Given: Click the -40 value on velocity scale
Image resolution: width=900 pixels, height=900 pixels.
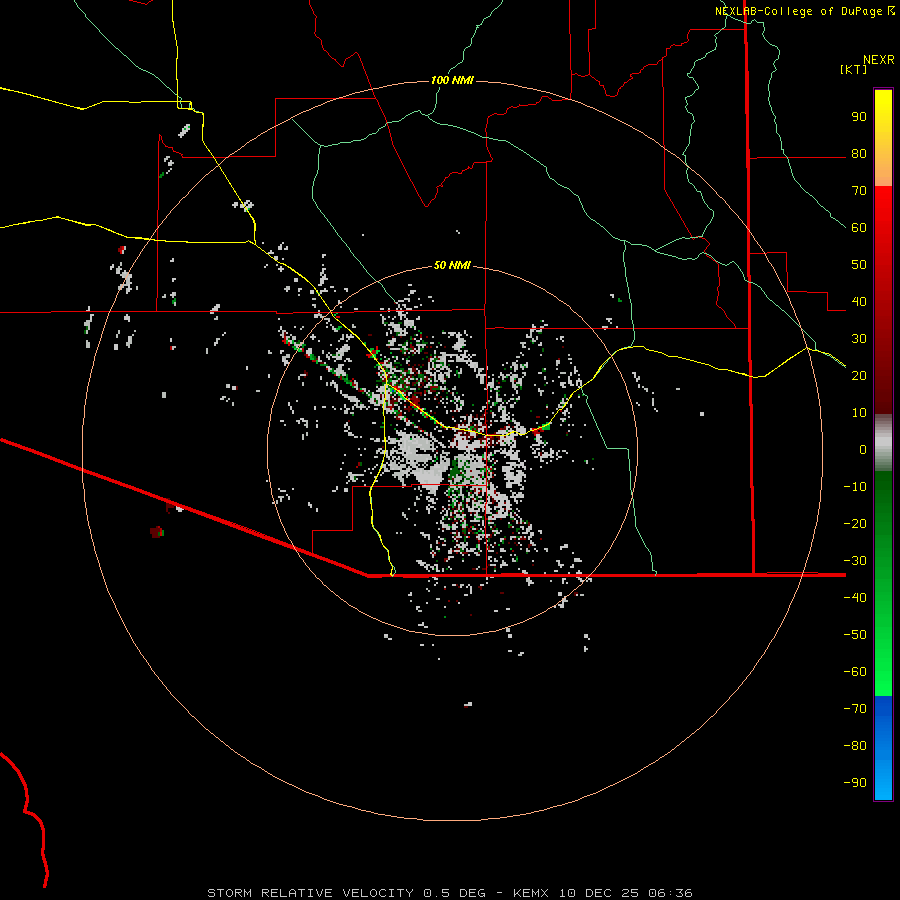Looking at the screenshot, I should (x=855, y=598).
